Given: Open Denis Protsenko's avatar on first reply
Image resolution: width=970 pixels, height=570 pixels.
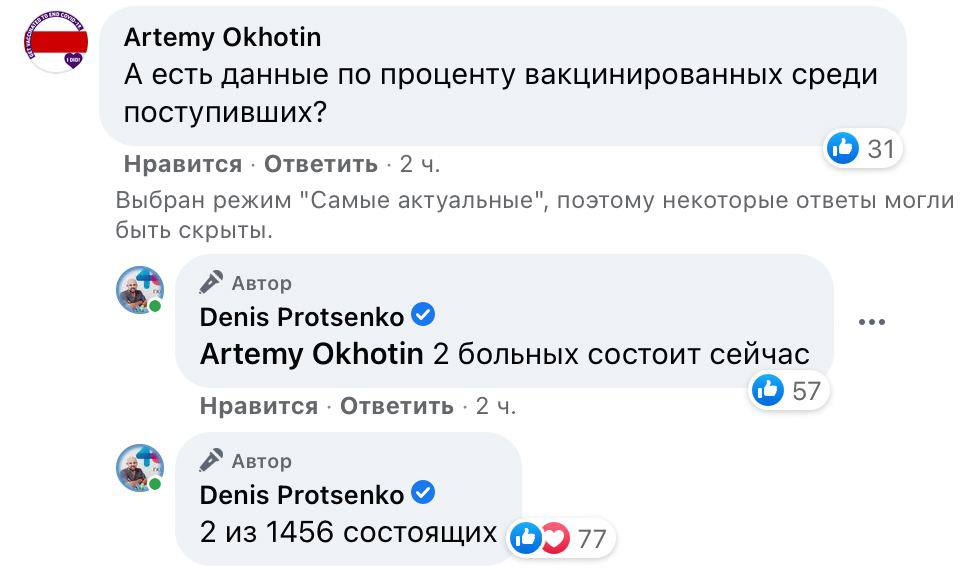Looking at the screenshot, I should (140, 291).
